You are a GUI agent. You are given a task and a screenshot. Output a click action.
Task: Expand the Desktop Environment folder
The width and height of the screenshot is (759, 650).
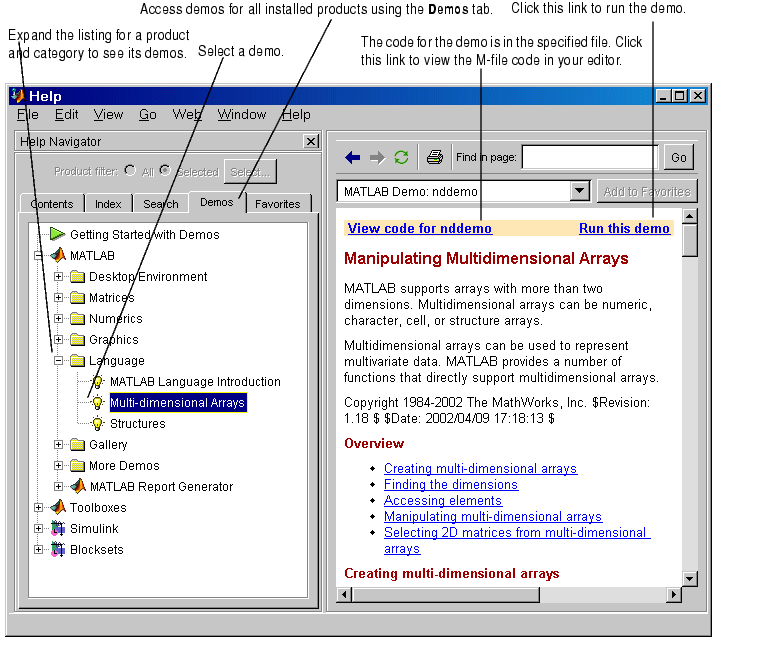(59, 276)
